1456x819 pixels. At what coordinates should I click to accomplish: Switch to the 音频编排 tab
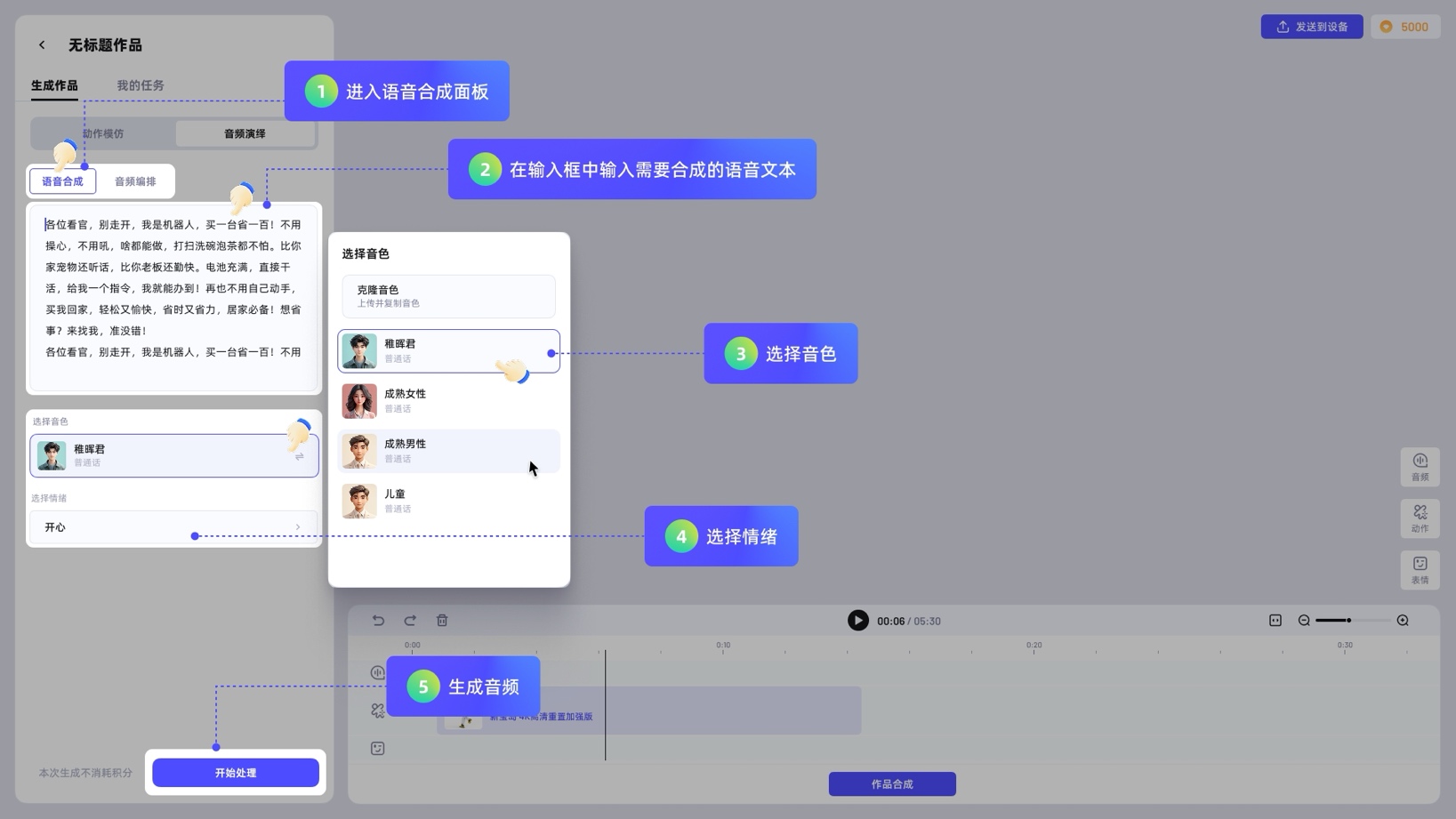[x=133, y=181]
